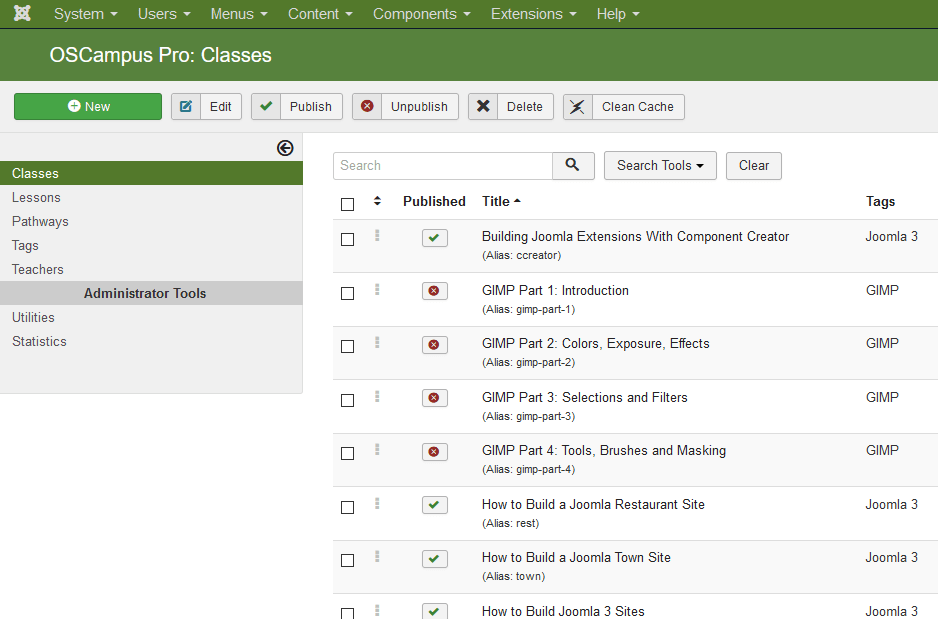Click the Clean Cache broom icon

578,106
